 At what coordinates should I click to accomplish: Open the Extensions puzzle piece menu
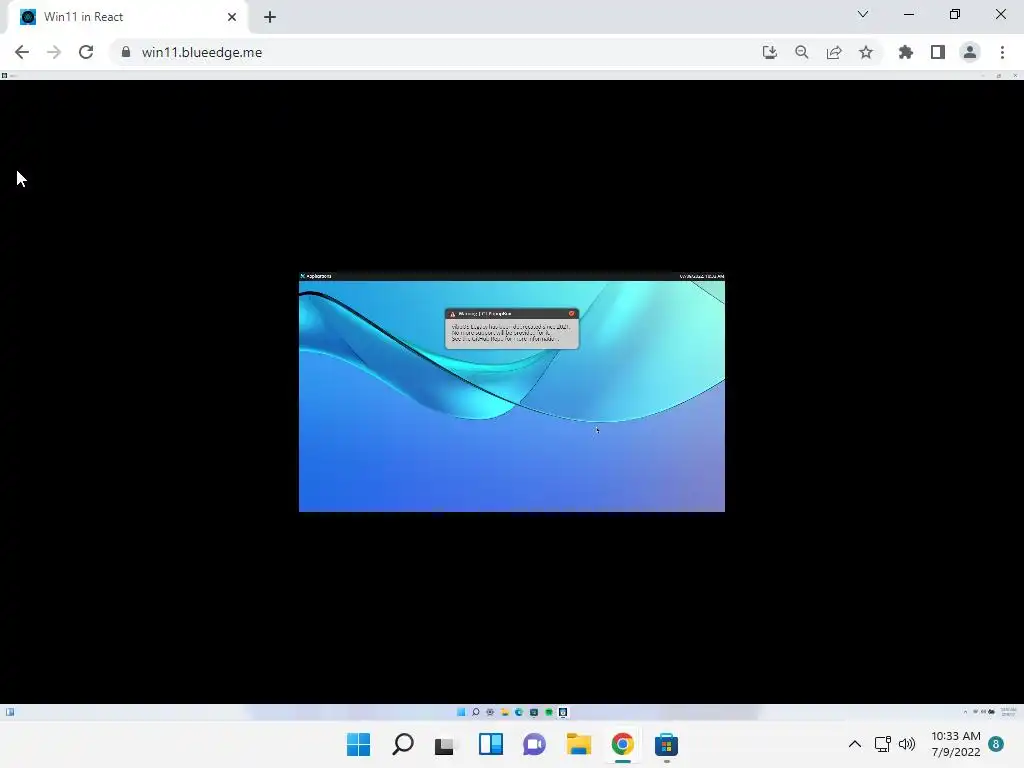pos(906,52)
